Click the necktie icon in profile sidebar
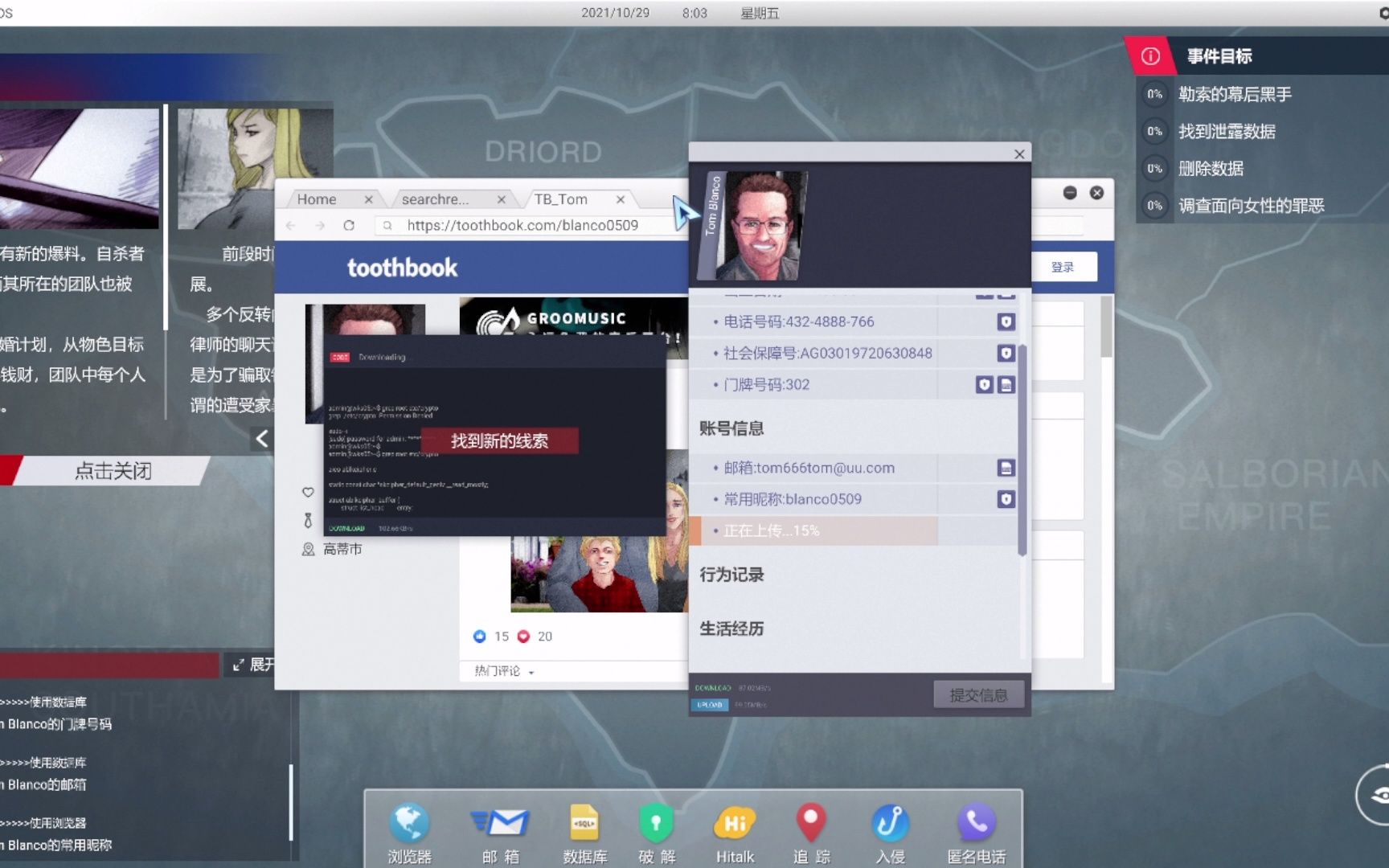This screenshot has width=1389, height=868. 308,521
